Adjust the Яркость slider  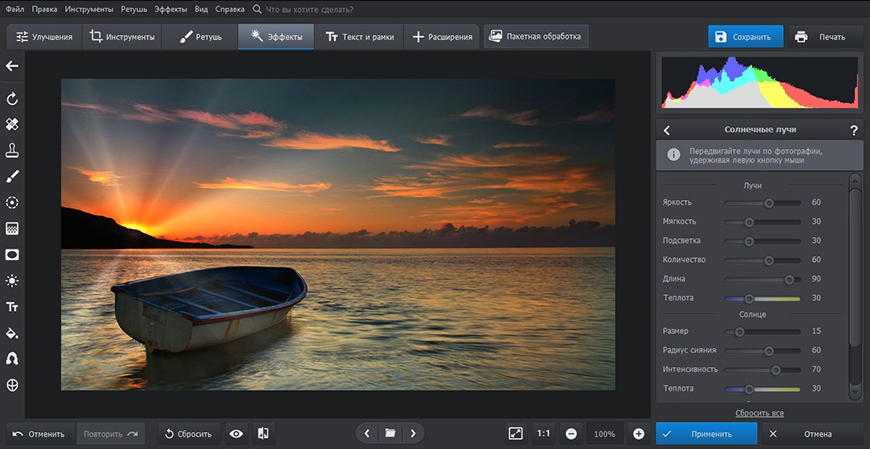coord(769,202)
